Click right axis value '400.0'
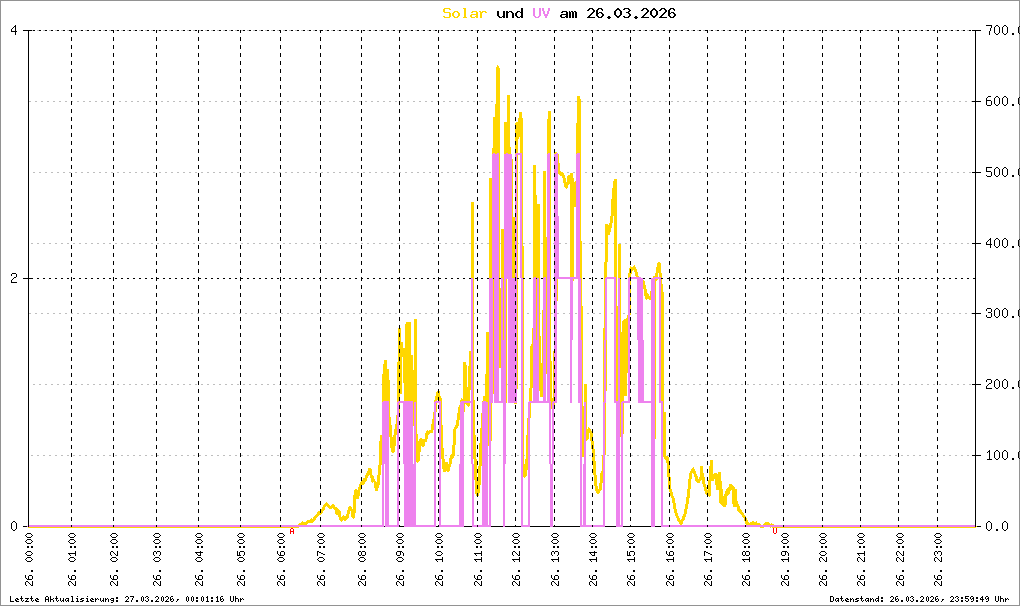1020x606 pixels. click(x=1002, y=243)
